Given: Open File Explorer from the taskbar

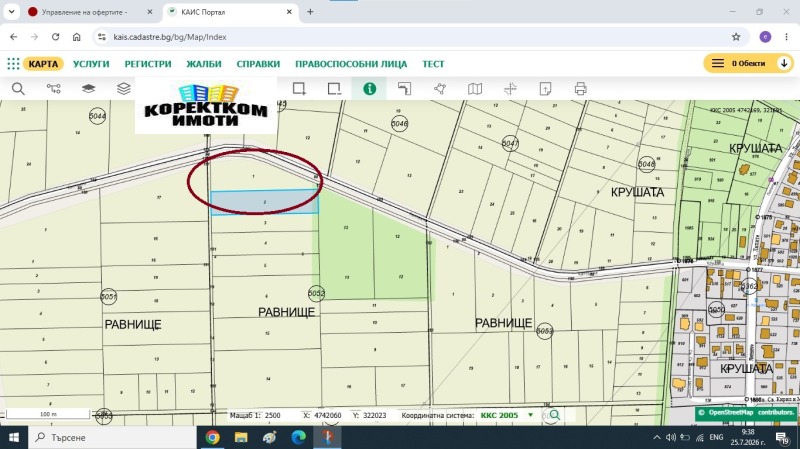Looking at the screenshot, I should click(x=241, y=437).
